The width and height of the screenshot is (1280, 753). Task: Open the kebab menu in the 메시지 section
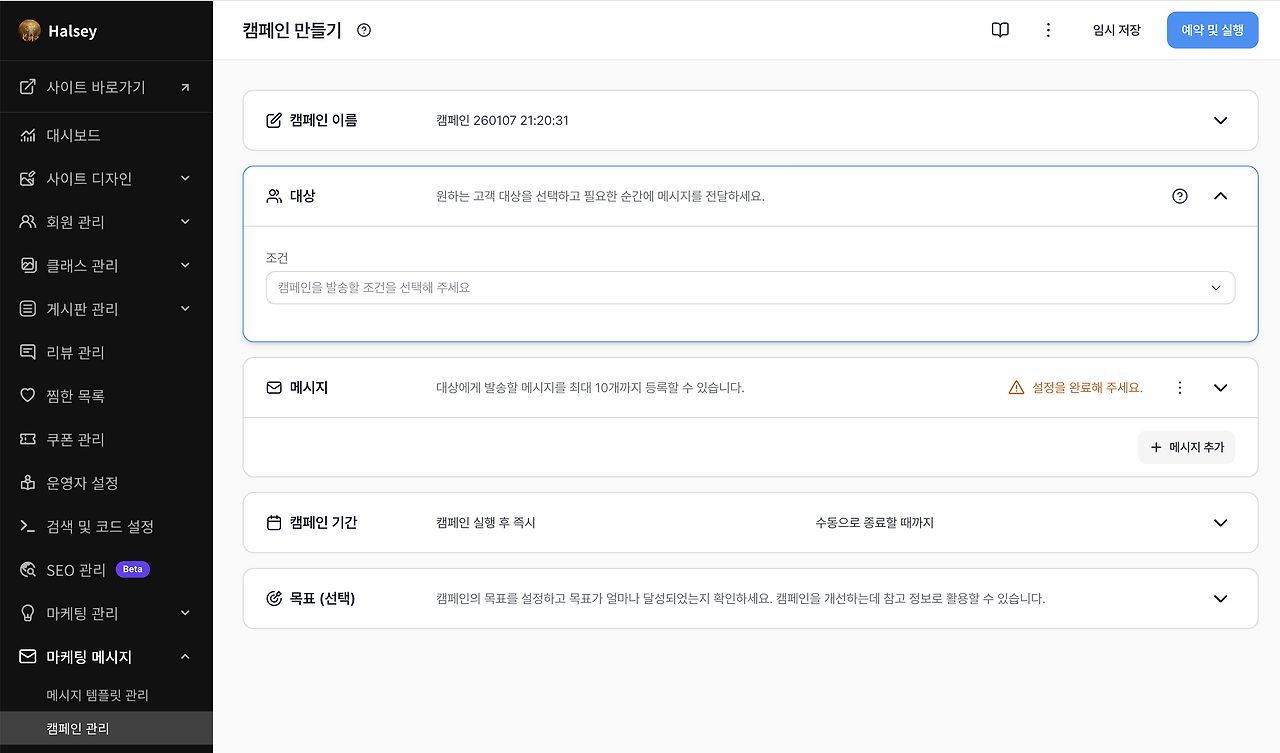point(1179,387)
